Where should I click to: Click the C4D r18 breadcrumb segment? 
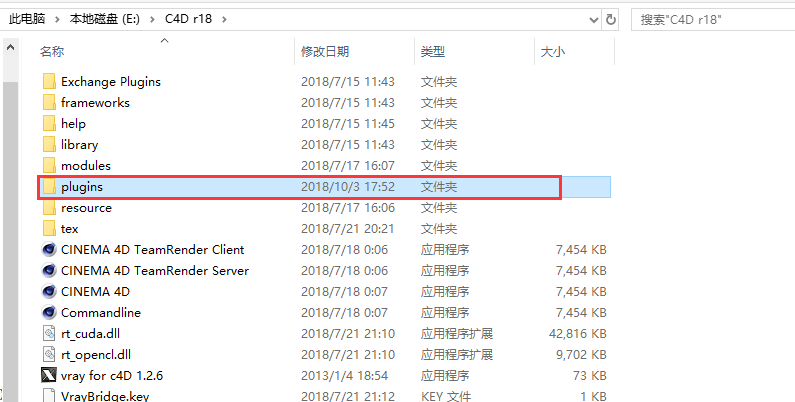pos(188,19)
